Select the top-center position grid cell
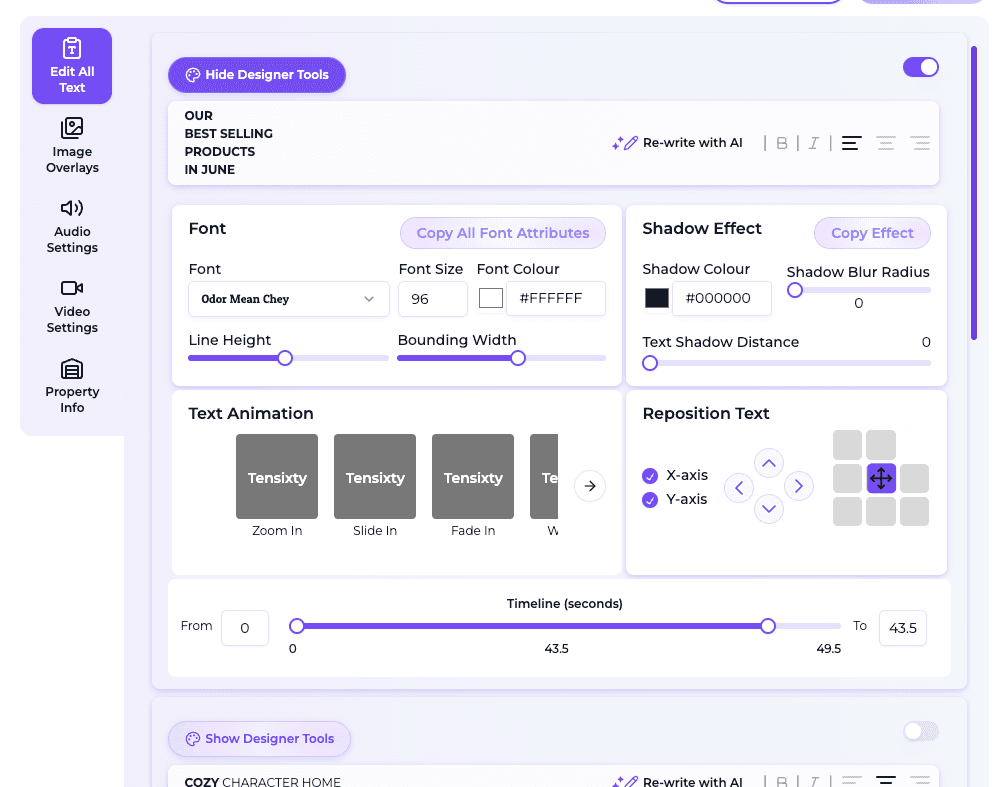 click(x=881, y=445)
